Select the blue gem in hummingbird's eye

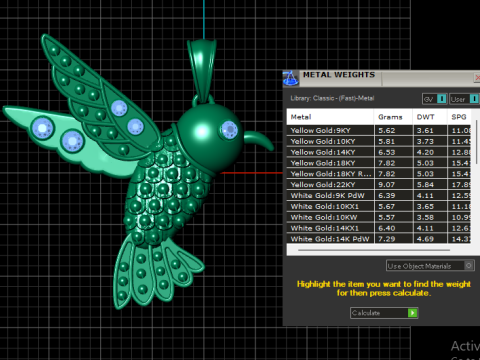pos(229,130)
